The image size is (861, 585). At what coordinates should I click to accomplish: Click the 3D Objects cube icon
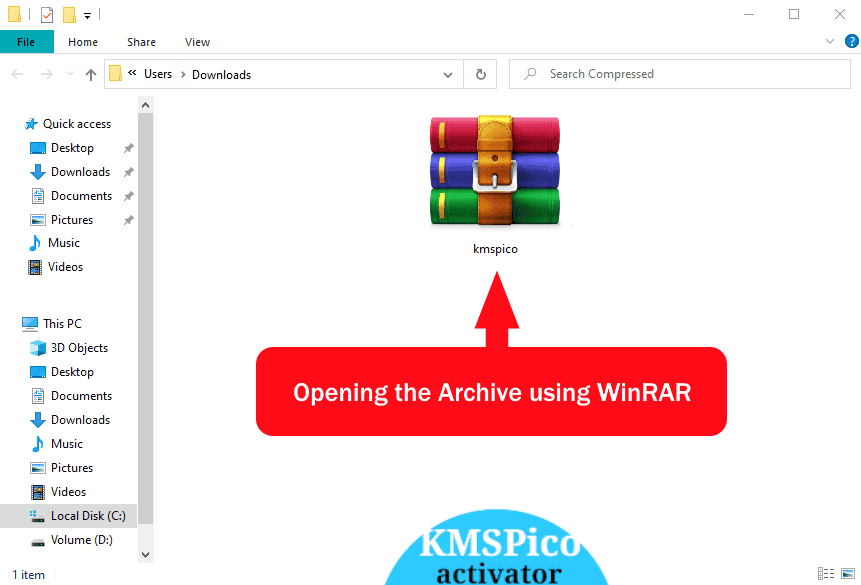tap(38, 348)
